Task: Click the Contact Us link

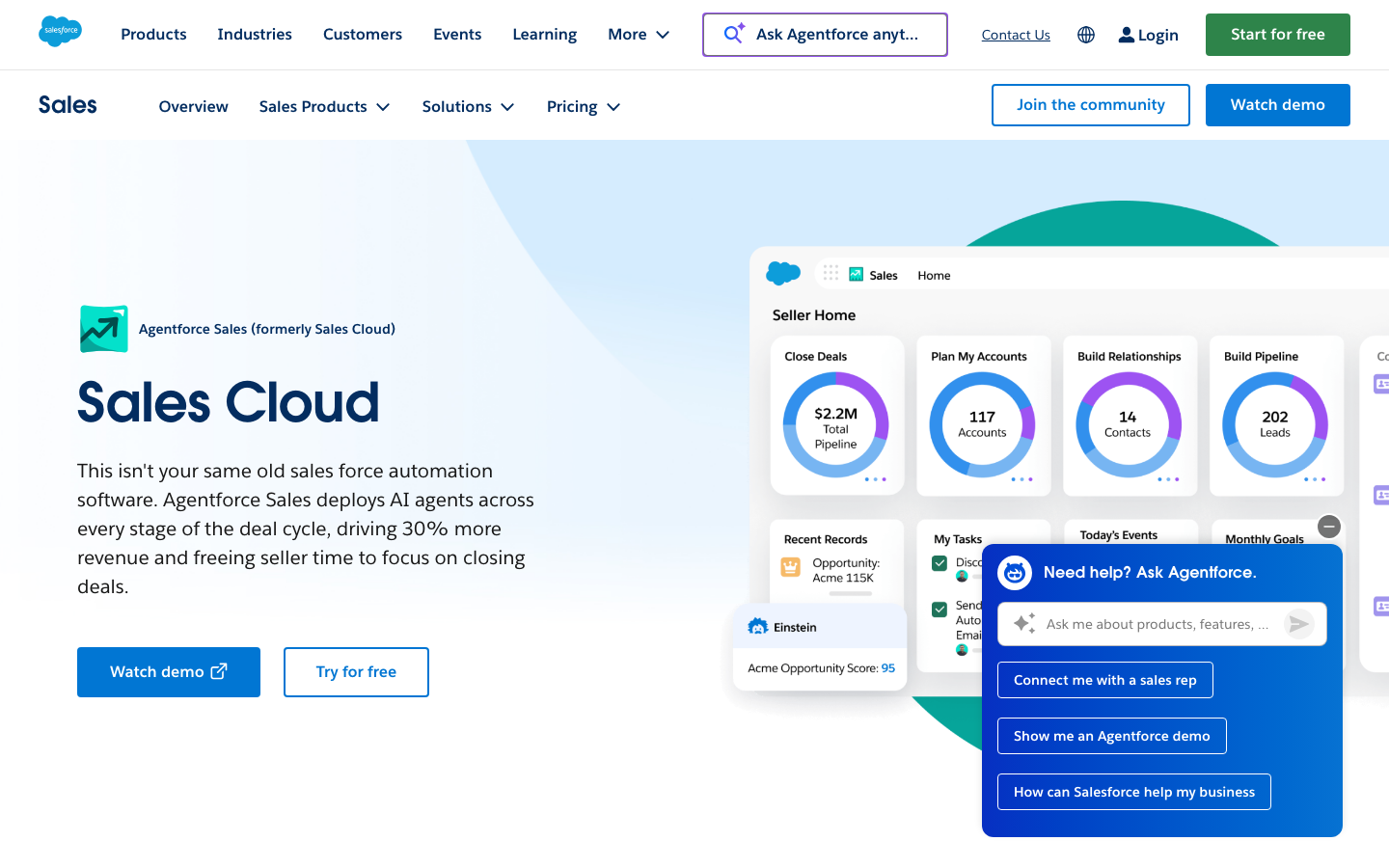Action: 1016,35
